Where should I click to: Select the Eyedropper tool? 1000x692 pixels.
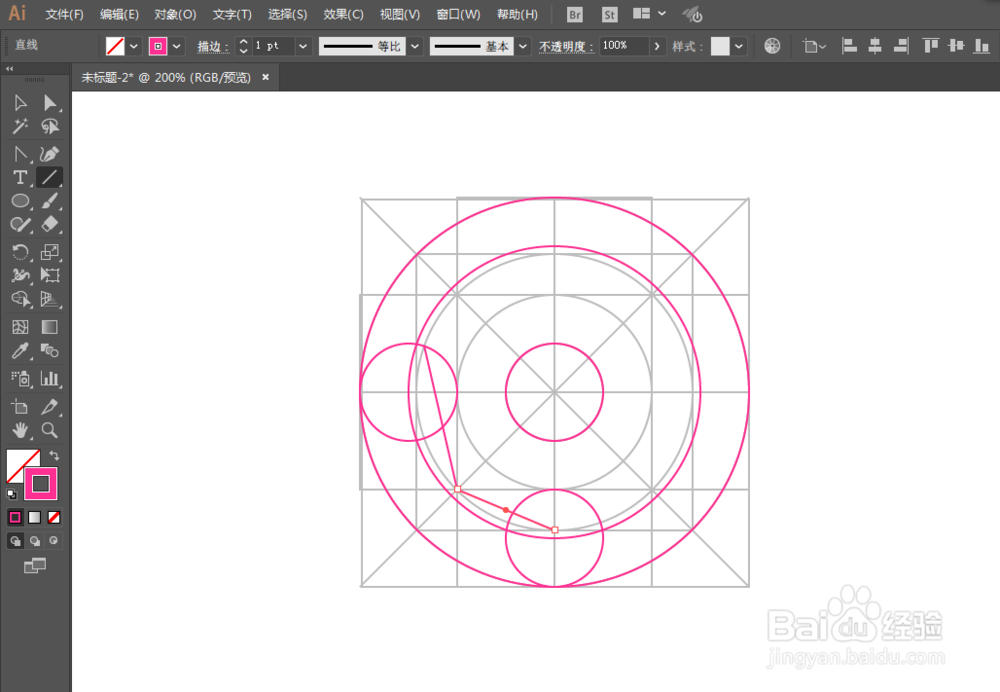tap(19, 351)
